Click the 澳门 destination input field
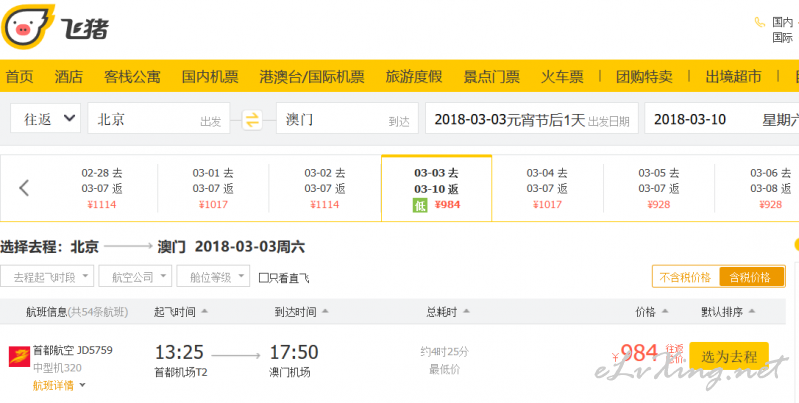The width and height of the screenshot is (799, 403). [347, 119]
